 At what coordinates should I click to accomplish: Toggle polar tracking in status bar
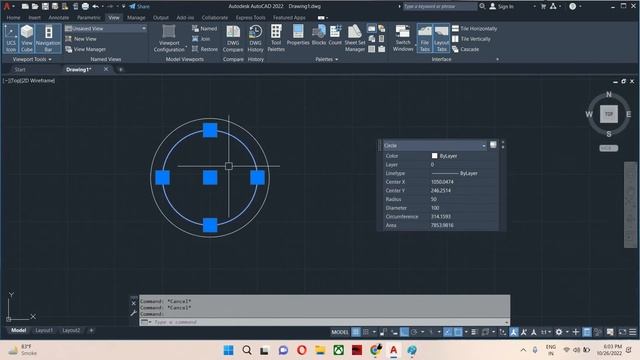coord(414,332)
